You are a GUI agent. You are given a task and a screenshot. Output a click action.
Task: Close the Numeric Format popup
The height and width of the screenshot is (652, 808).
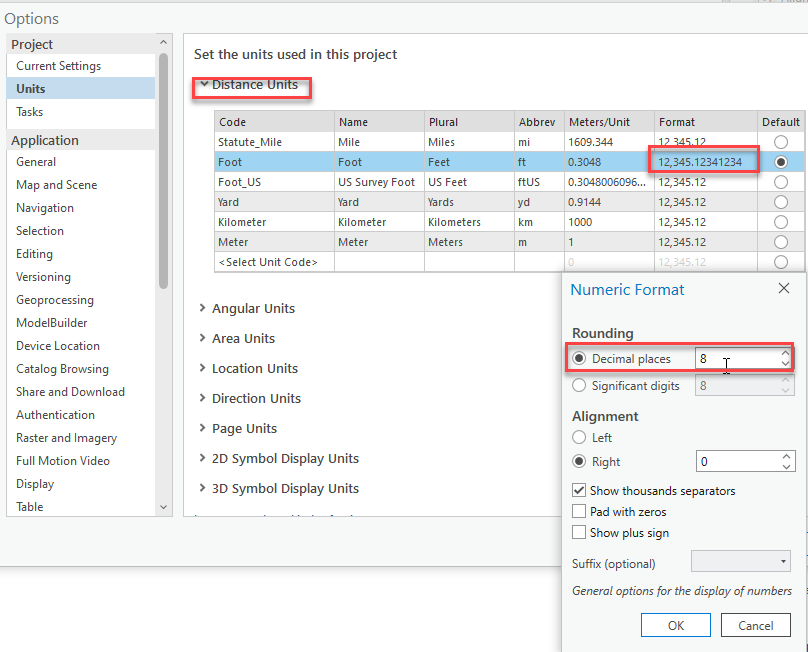(783, 289)
